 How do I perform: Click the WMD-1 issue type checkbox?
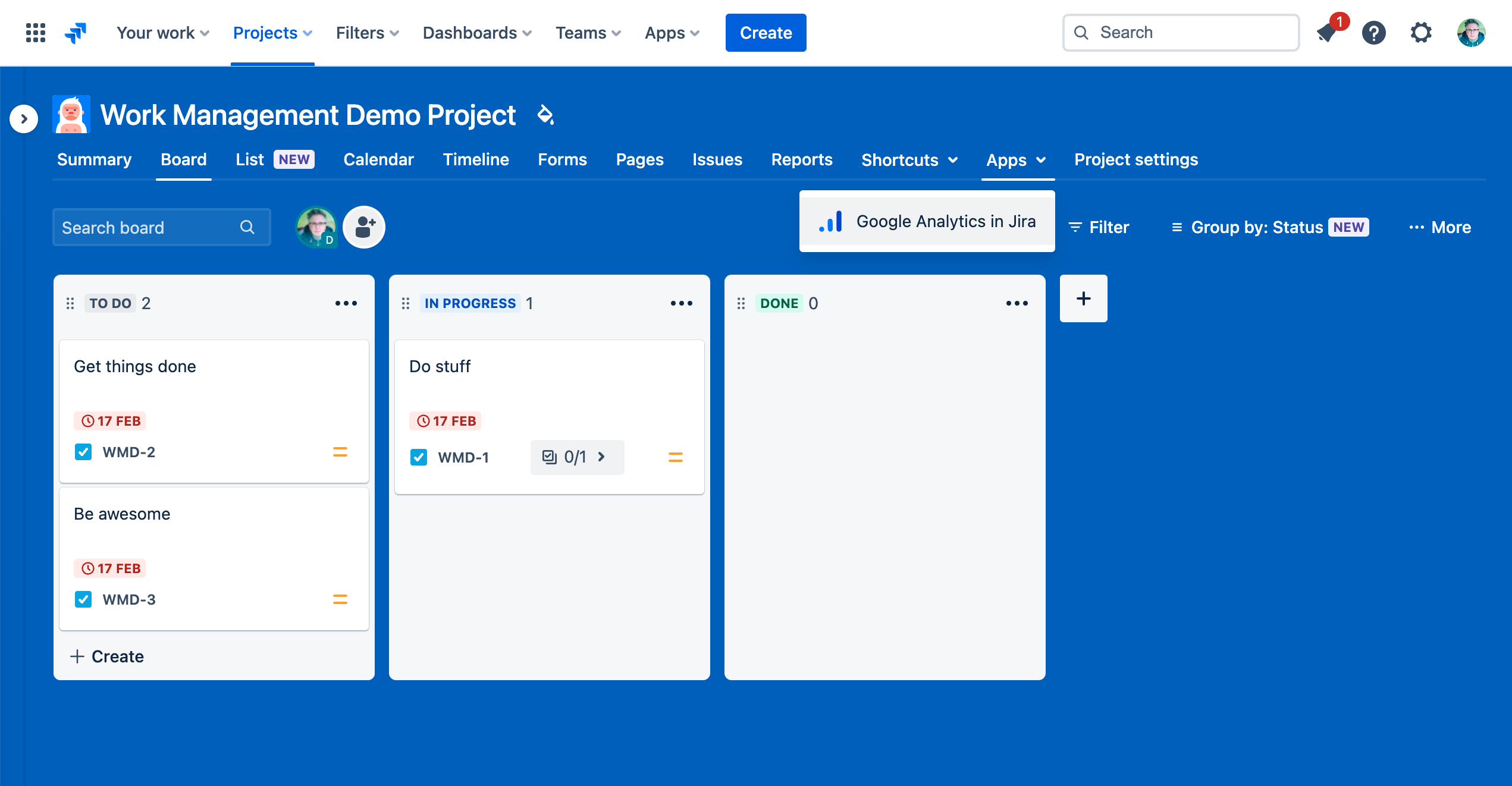pos(419,457)
